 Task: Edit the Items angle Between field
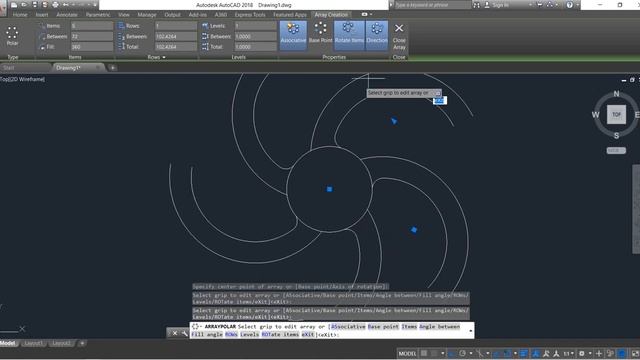92,36
